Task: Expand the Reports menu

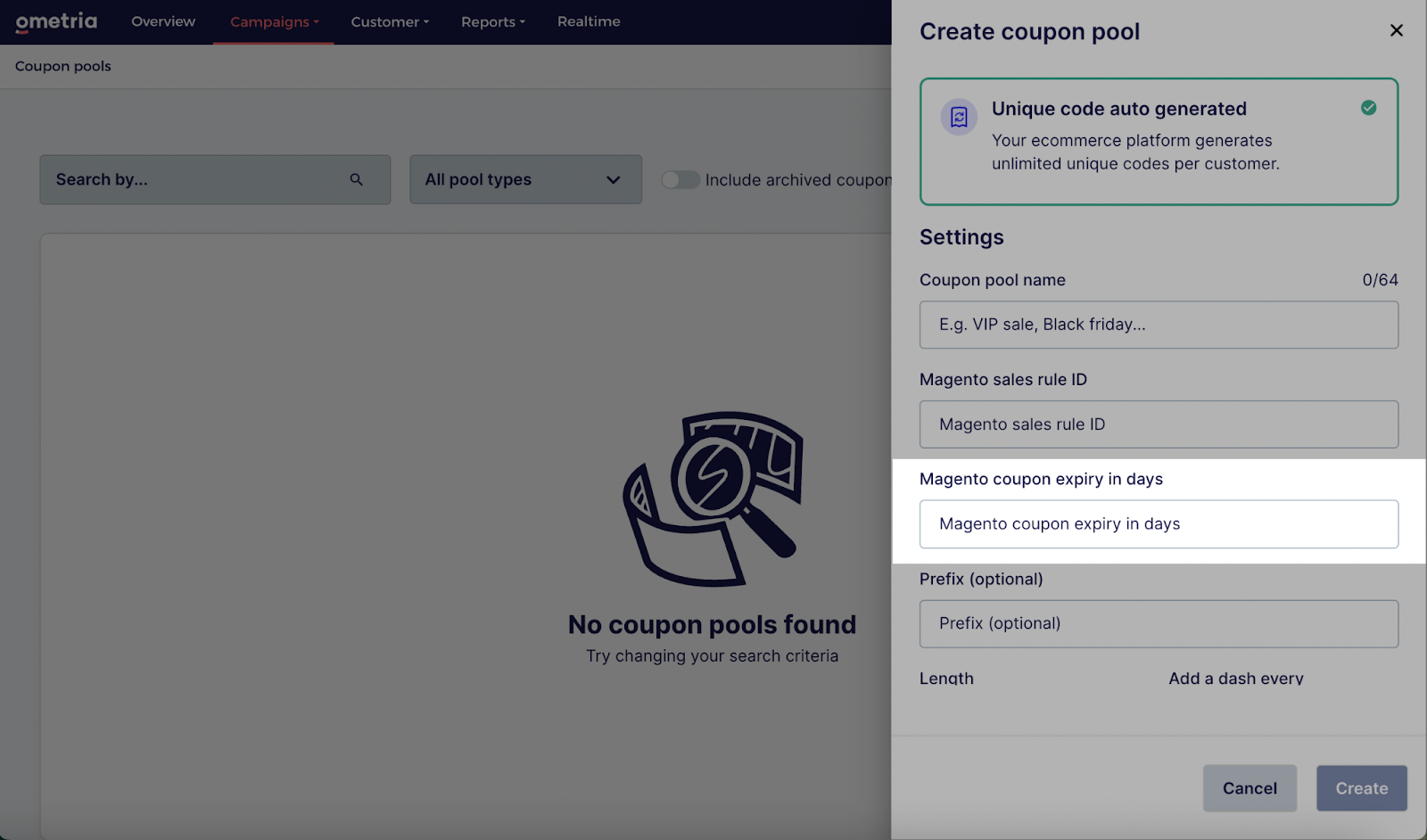Action: pyautogui.click(x=493, y=21)
